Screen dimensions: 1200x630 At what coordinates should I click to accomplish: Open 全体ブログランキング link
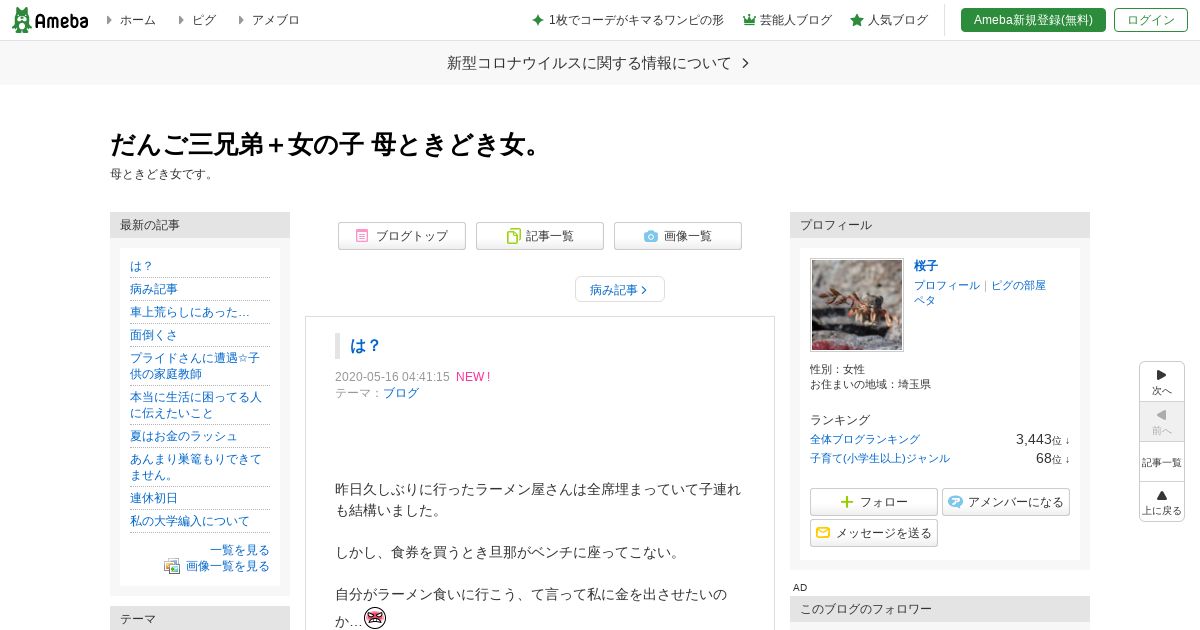[x=865, y=439]
